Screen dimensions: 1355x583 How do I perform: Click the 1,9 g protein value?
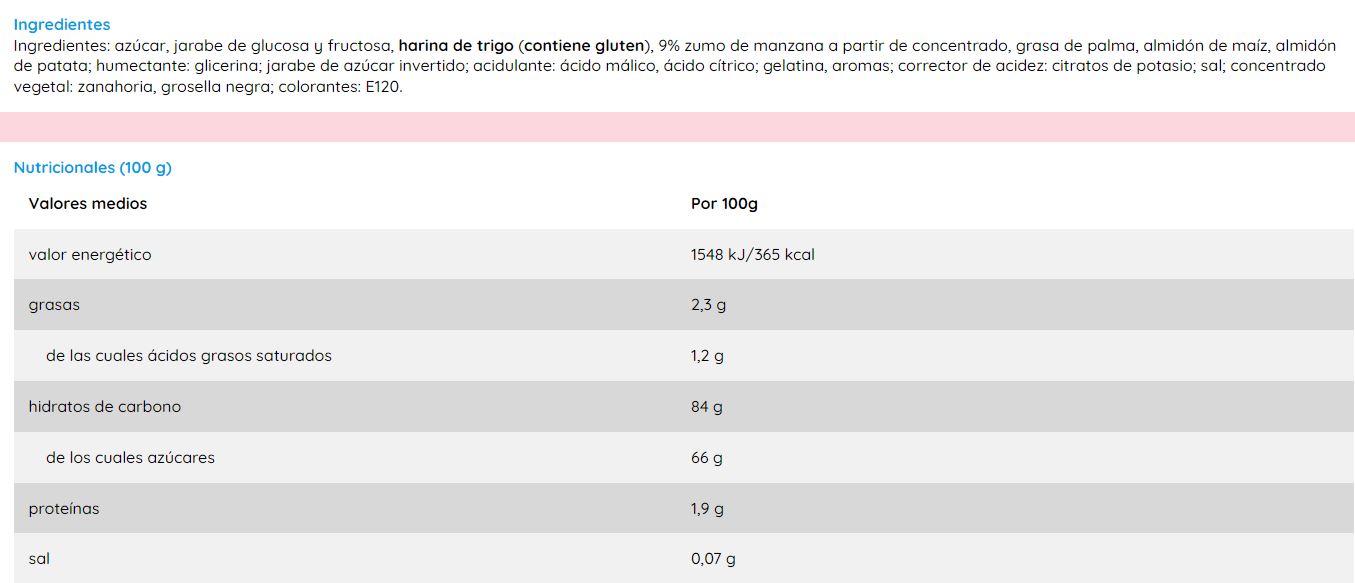pyautogui.click(x=708, y=508)
